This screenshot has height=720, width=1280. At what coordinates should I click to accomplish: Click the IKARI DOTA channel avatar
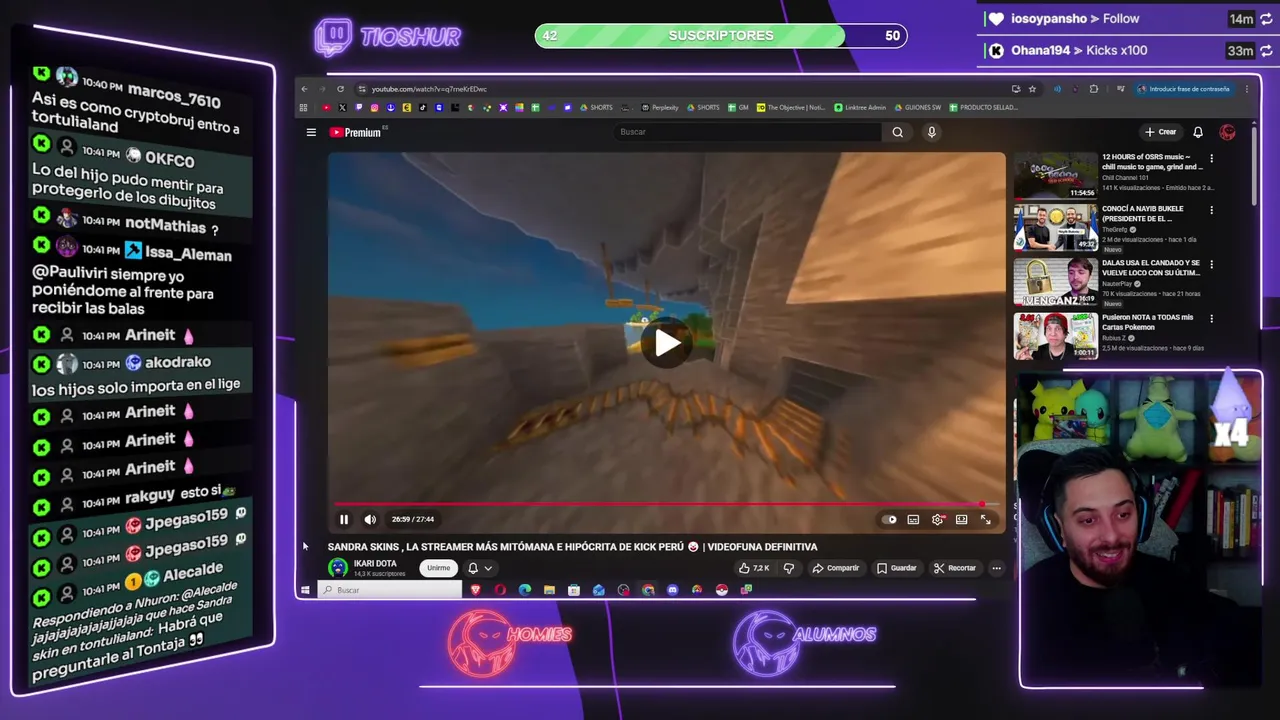338,568
